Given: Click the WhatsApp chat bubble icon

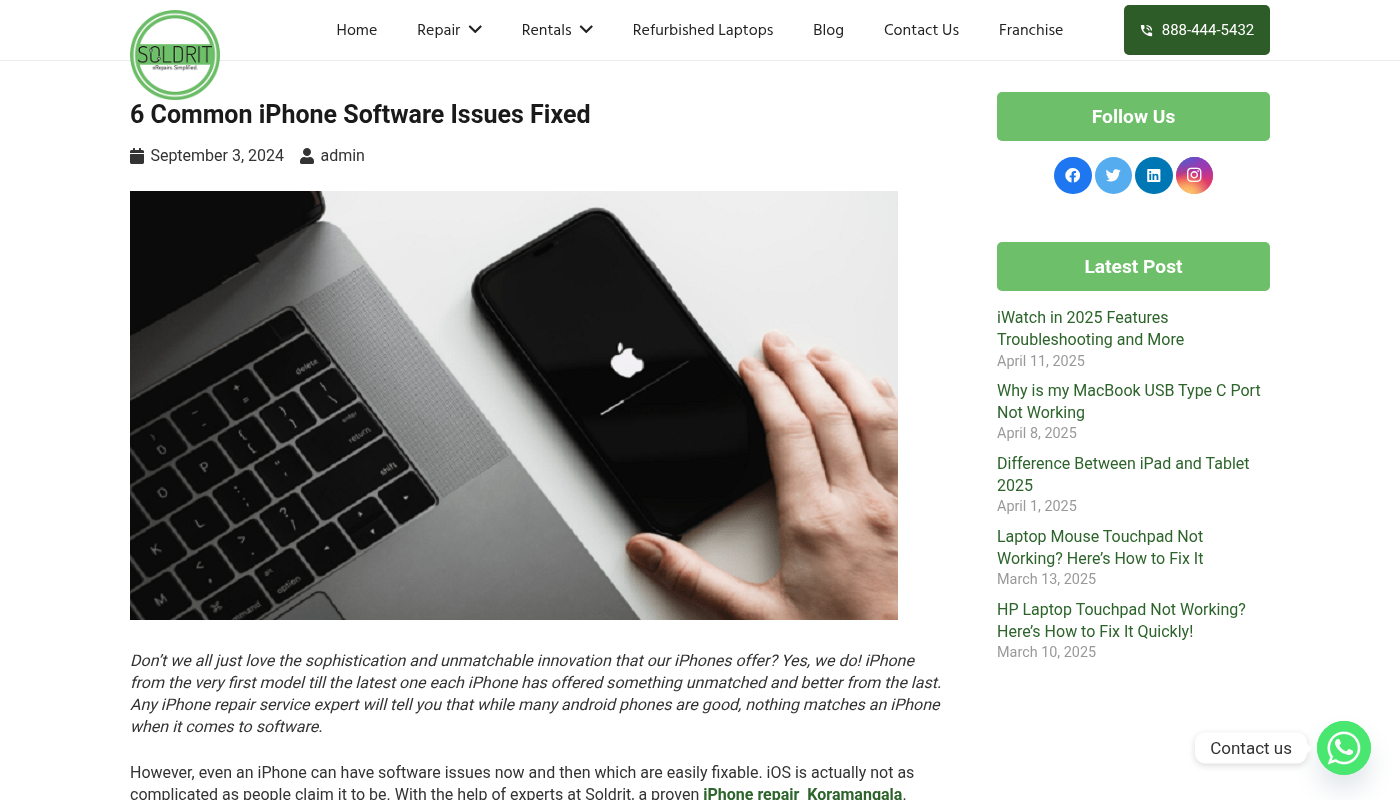Looking at the screenshot, I should 1343,748.
